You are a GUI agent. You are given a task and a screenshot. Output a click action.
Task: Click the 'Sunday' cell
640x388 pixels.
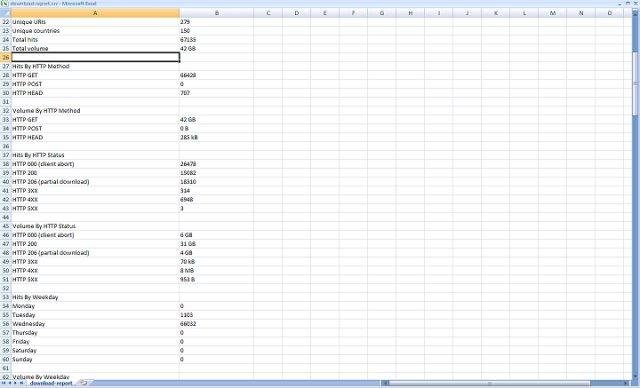tap(95, 359)
